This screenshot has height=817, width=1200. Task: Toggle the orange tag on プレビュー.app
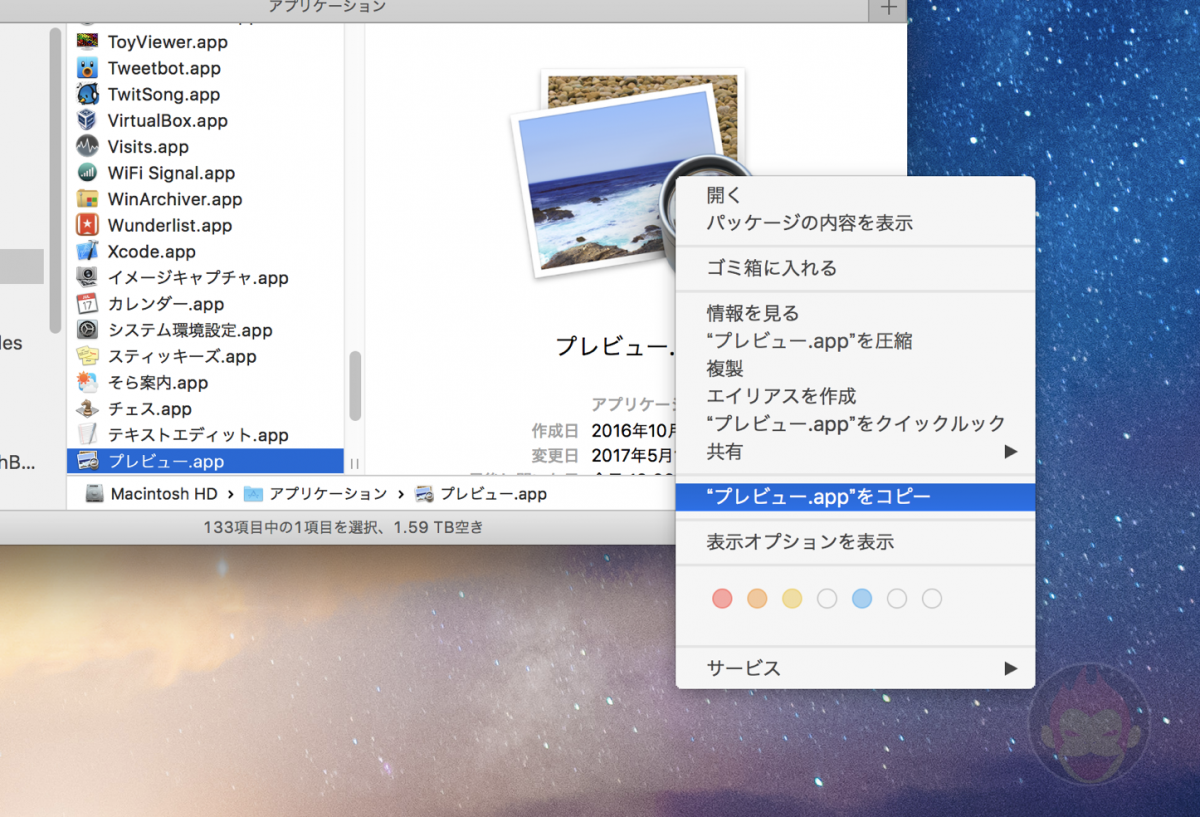pos(757,598)
